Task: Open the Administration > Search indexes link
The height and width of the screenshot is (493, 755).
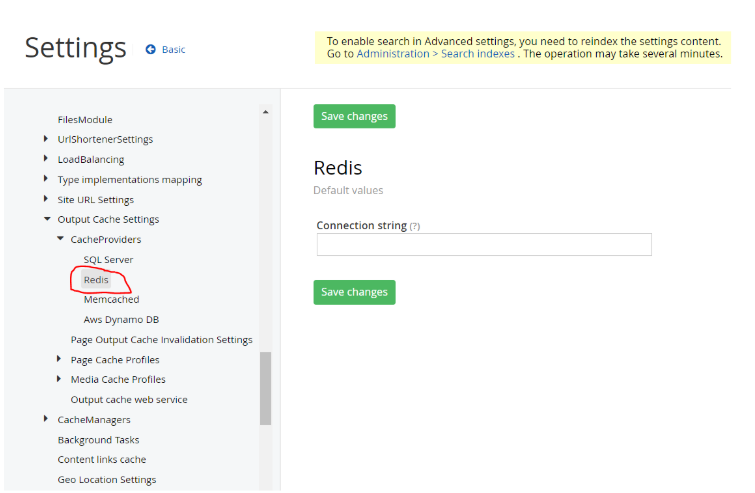Action: pyautogui.click(x=436, y=54)
